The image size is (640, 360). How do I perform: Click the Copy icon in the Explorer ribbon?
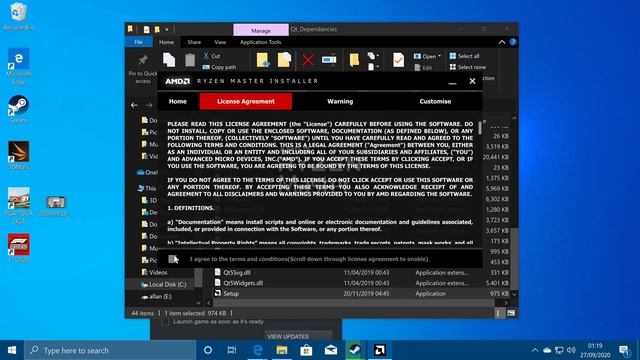169,60
